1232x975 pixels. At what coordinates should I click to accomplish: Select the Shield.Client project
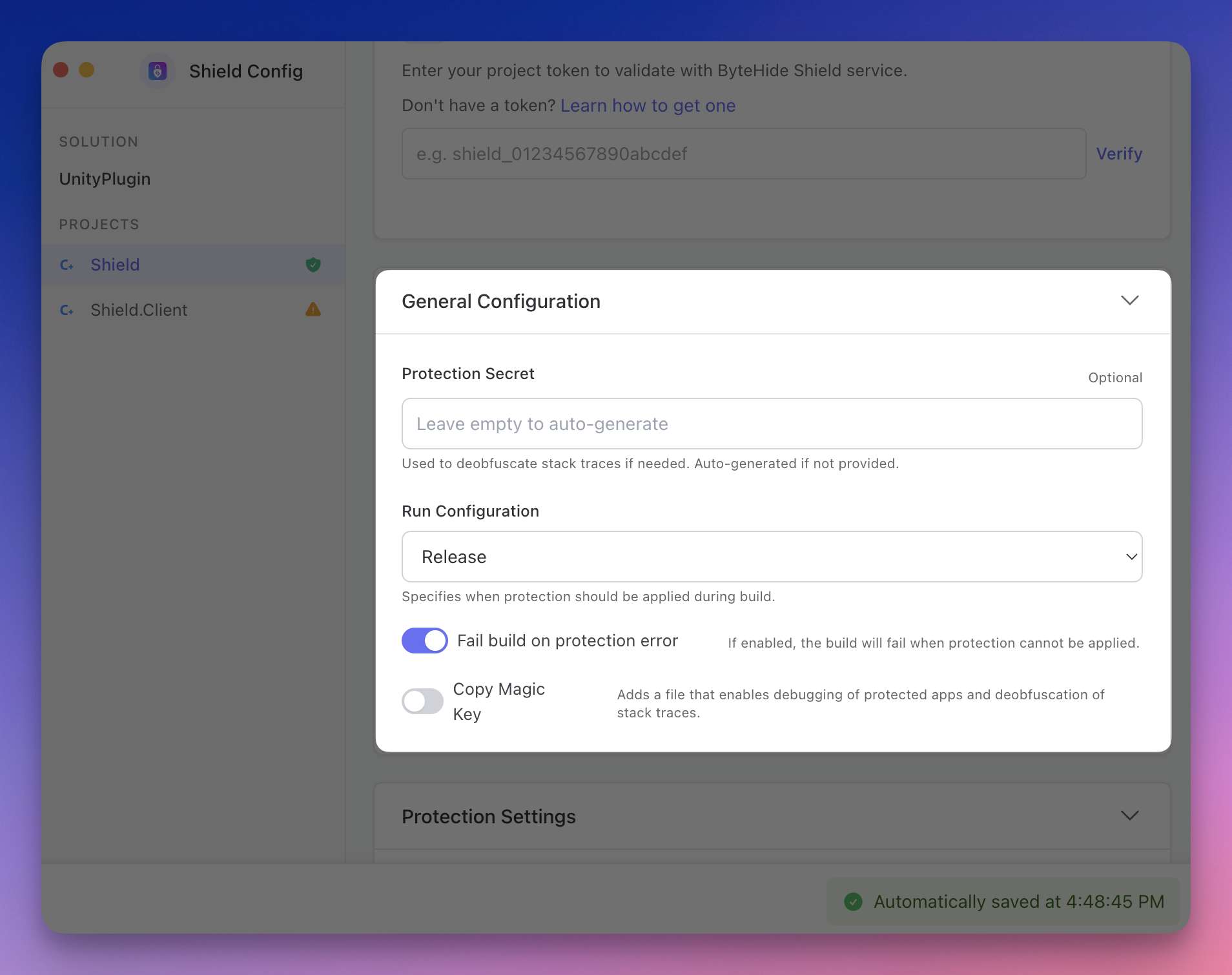click(x=139, y=310)
